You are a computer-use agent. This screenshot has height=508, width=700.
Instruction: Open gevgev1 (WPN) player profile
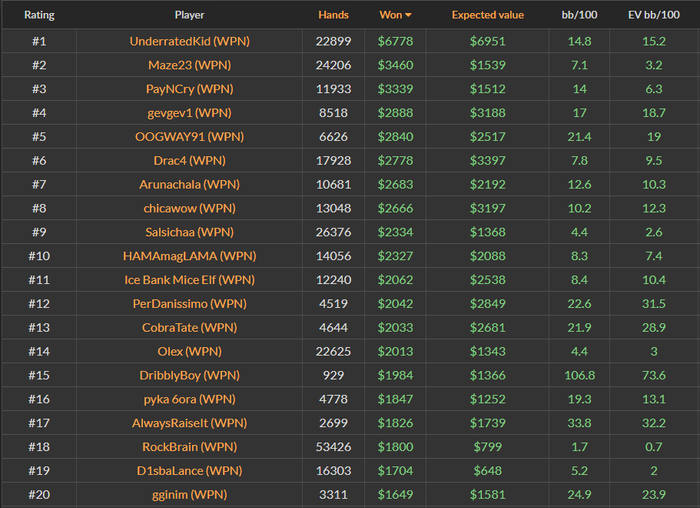tap(189, 113)
